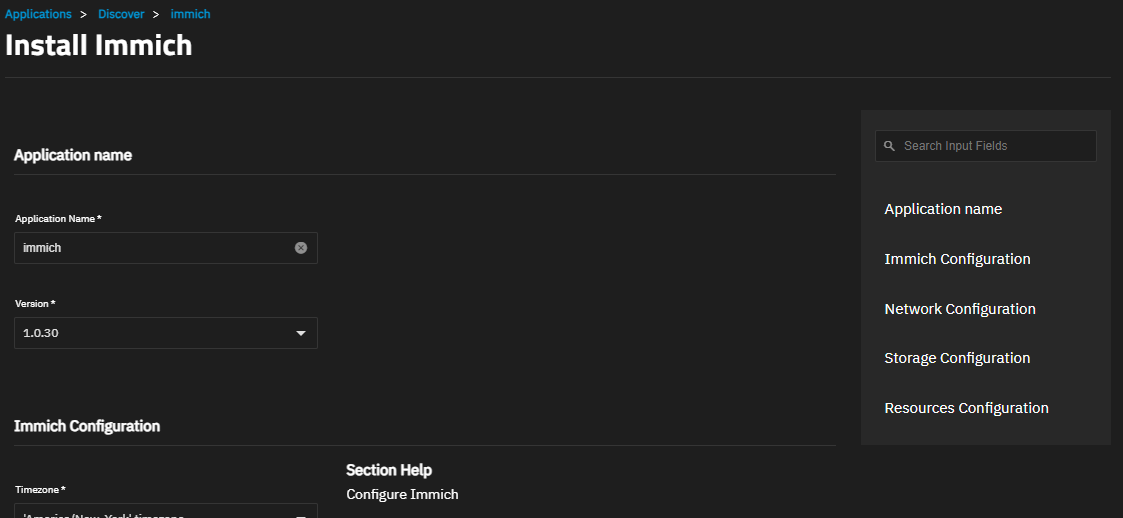This screenshot has width=1123, height=518.
Task: Expand the Version dropdown arrow
Action: pyautogui.click(x=301, y=333)
